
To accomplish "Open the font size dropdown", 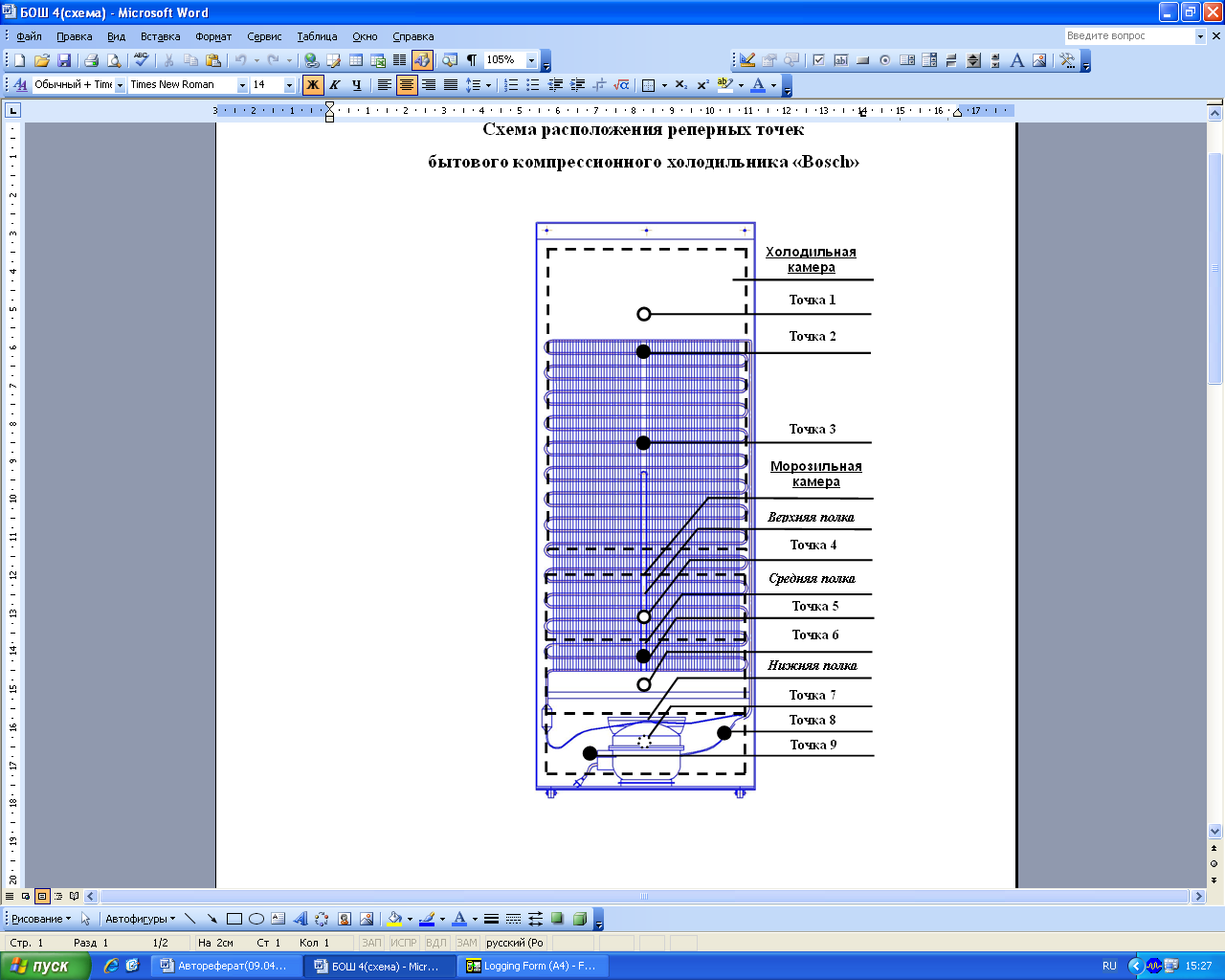I will pyautogui.click(x=289, y=85).
